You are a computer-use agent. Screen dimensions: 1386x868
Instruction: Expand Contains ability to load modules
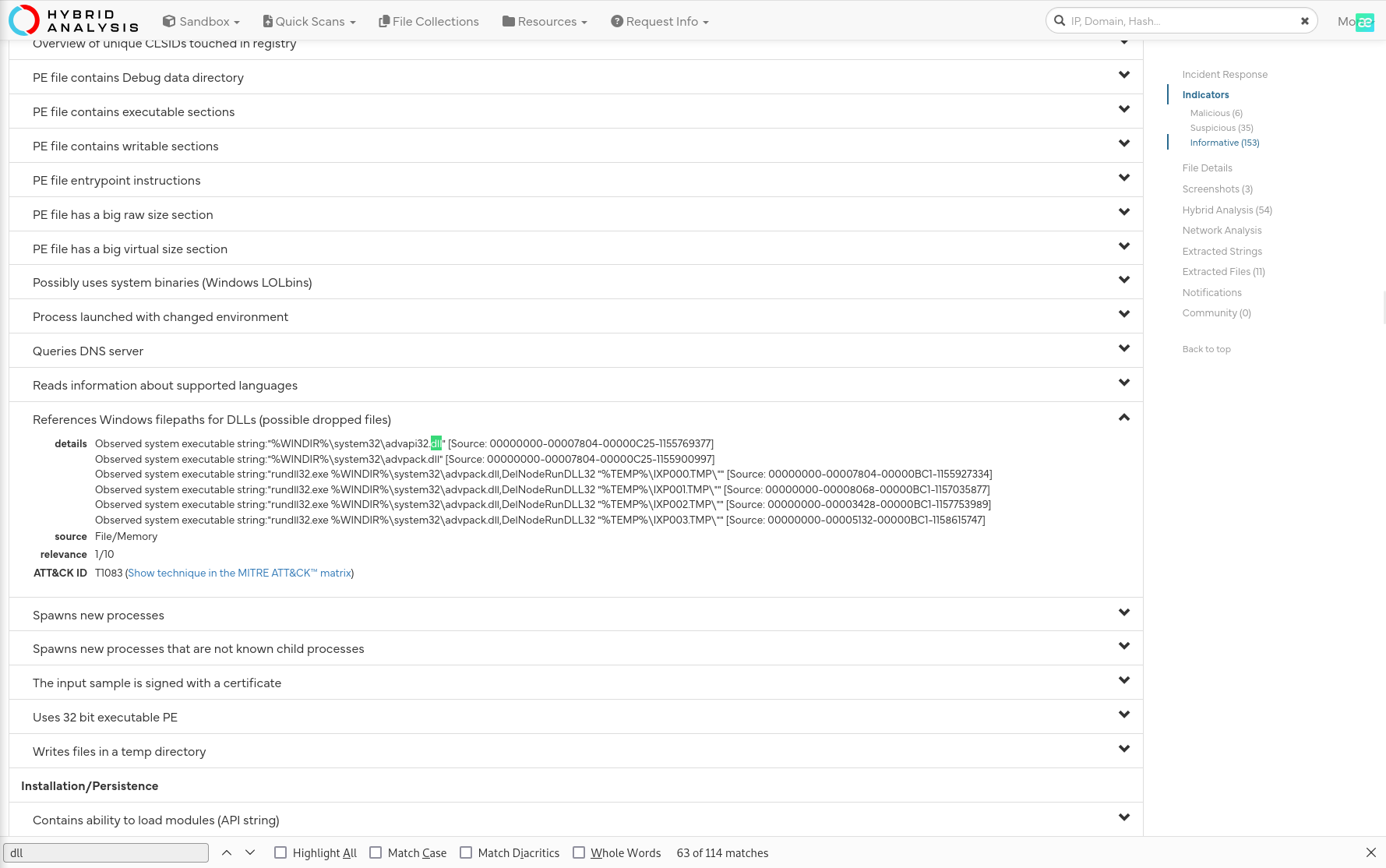576,820
